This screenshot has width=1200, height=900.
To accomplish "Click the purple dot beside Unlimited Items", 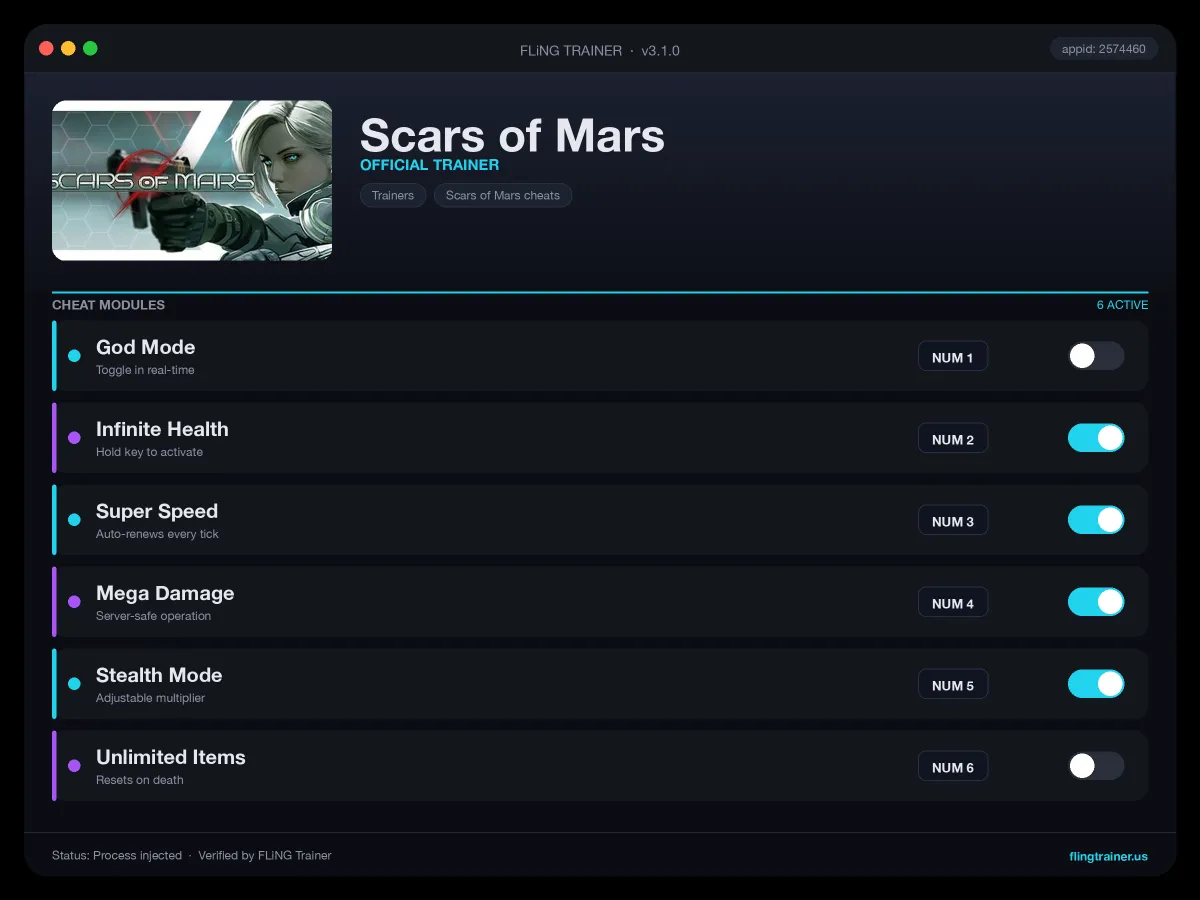I will (74, 766).
